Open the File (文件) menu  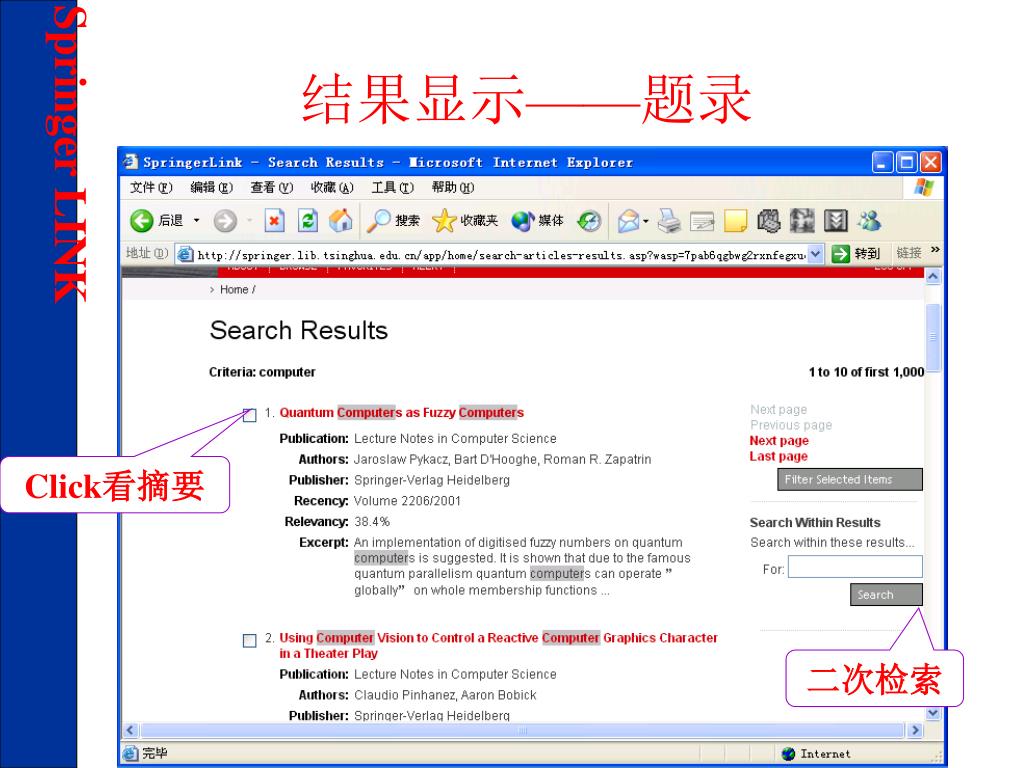point(151,187)
